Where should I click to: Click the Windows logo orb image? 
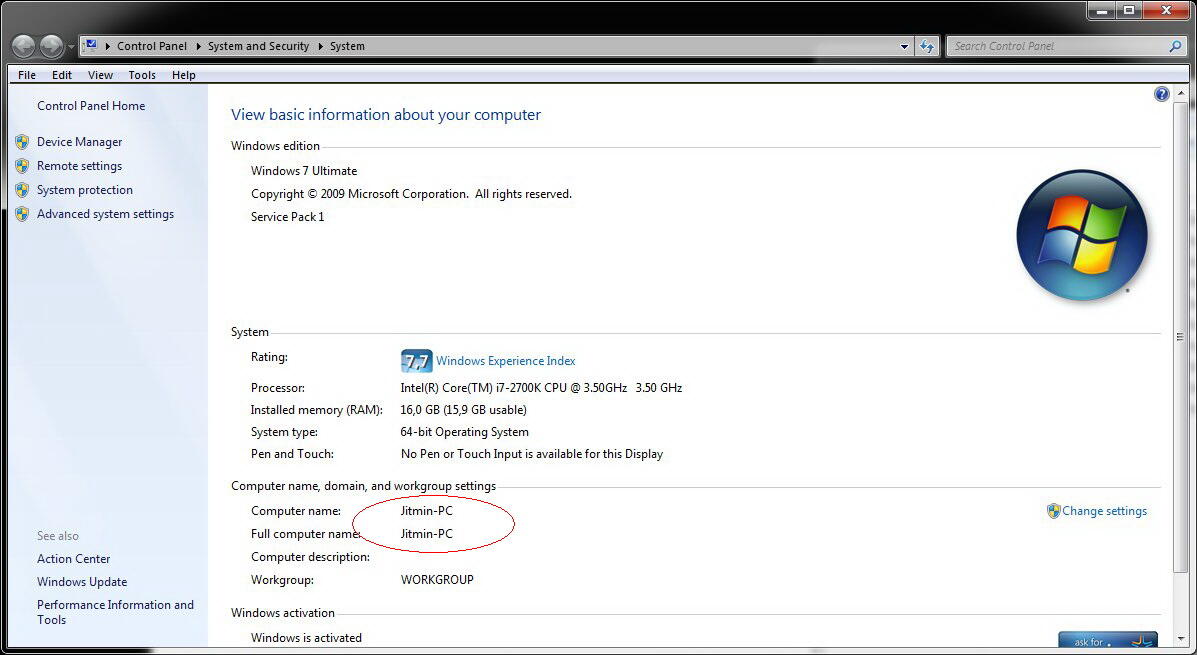click(1082, 235)
